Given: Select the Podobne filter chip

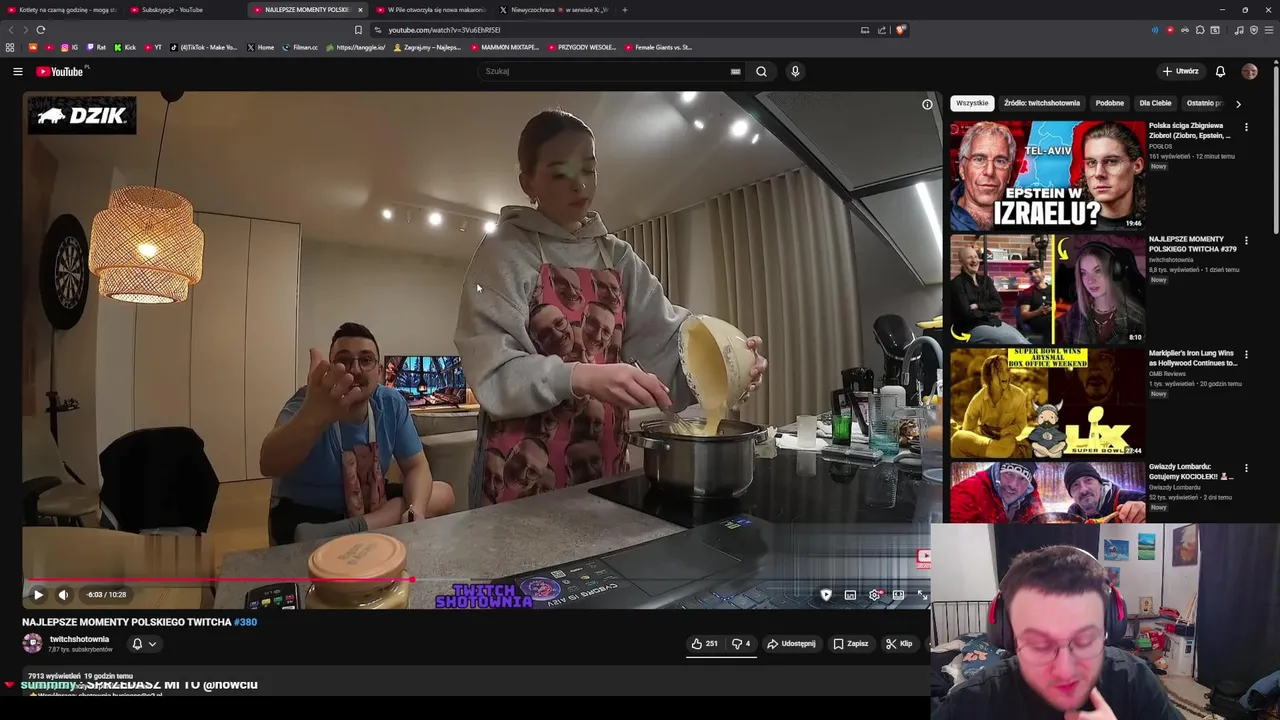Looking at the screenshot, I should pos(1109,103).
